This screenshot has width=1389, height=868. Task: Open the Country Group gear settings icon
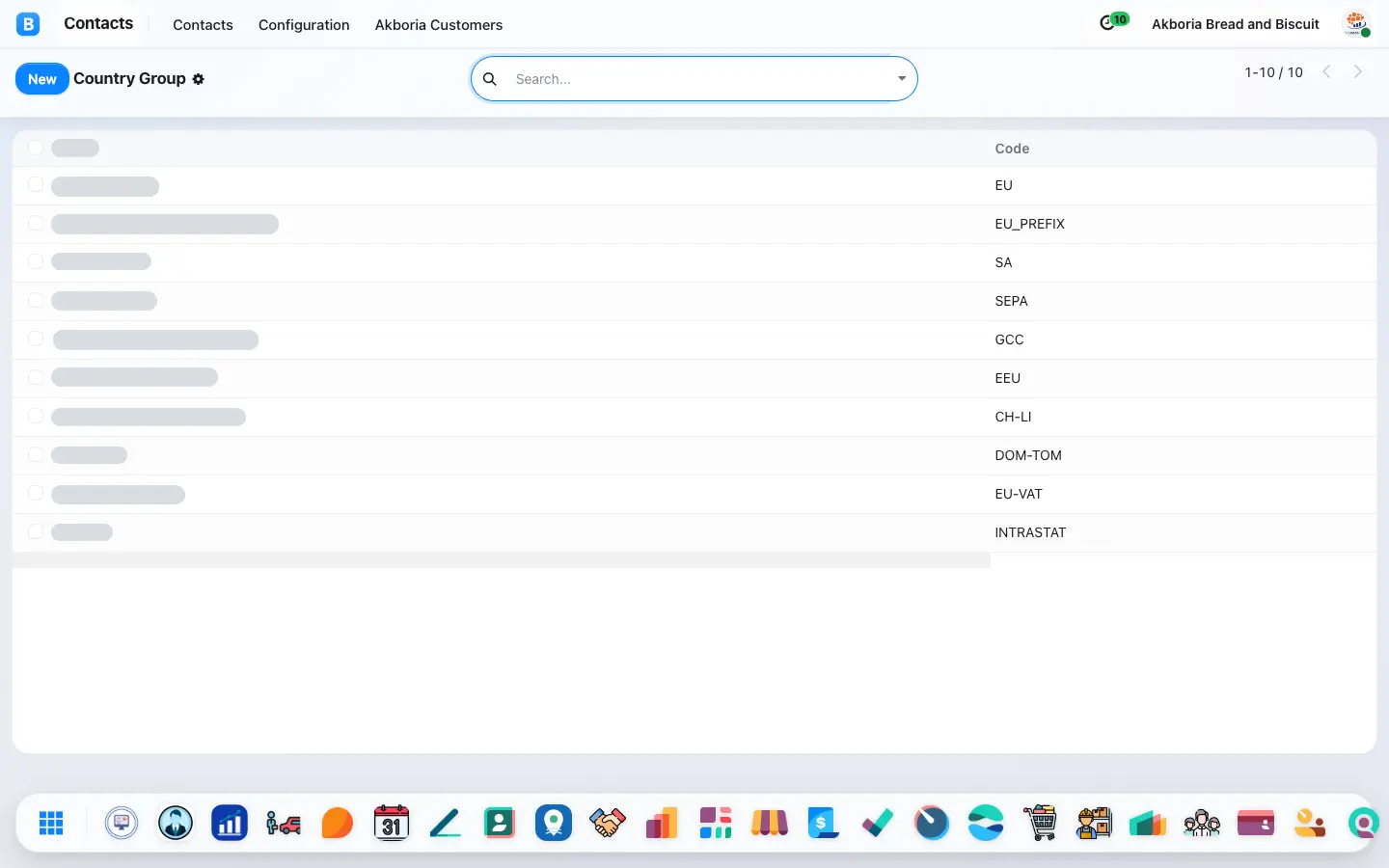[x=198, y=79]
